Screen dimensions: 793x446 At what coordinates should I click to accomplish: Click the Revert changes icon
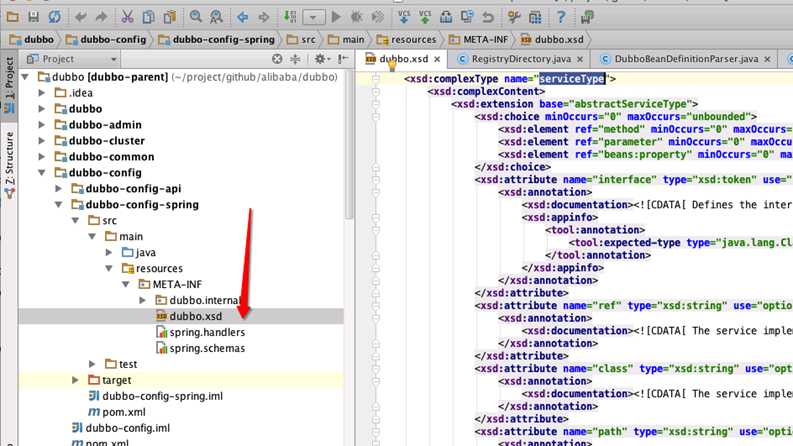[x=488, y=17]
